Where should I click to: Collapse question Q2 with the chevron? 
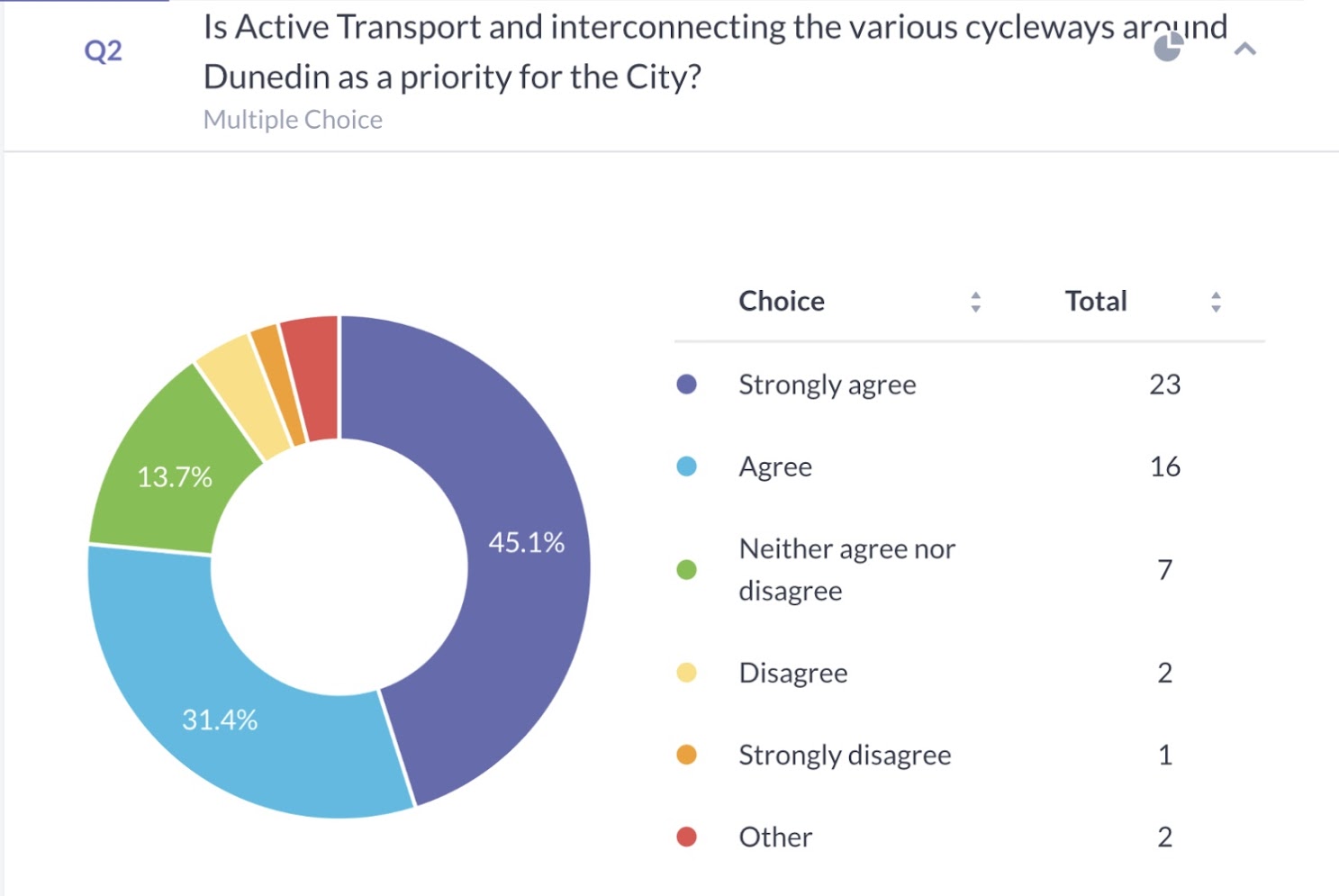tap(1244, 50)
